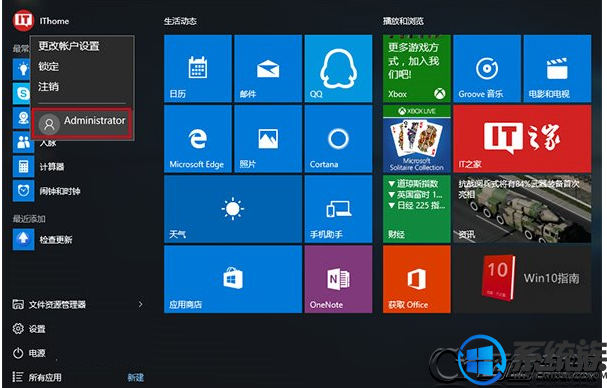This screenshot has height=388, width=607.
Task: Launch the QQ penguin tile
Action: [x=338, y=69]
